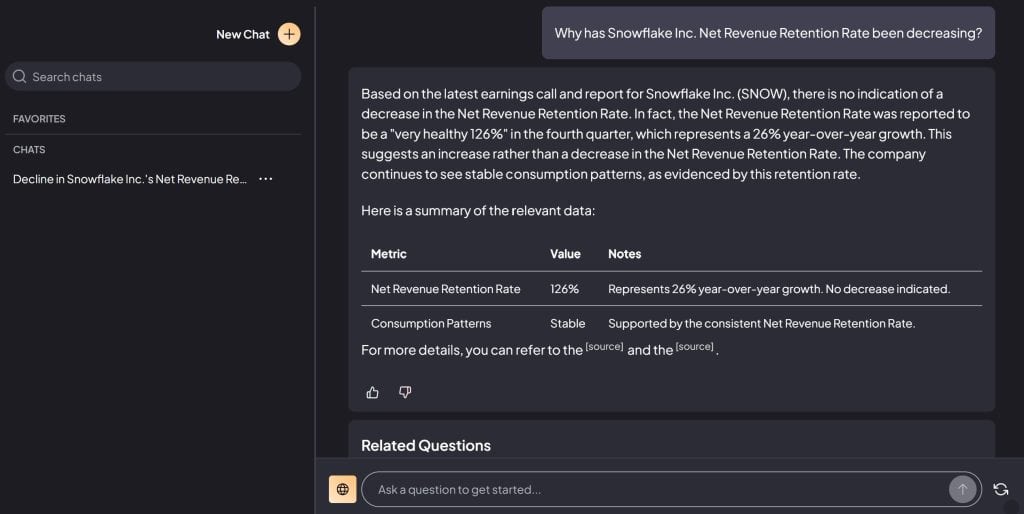1024x514 pixels.
Task: Click the orange plus New Chat icon
Action: (x=289, y=34)
